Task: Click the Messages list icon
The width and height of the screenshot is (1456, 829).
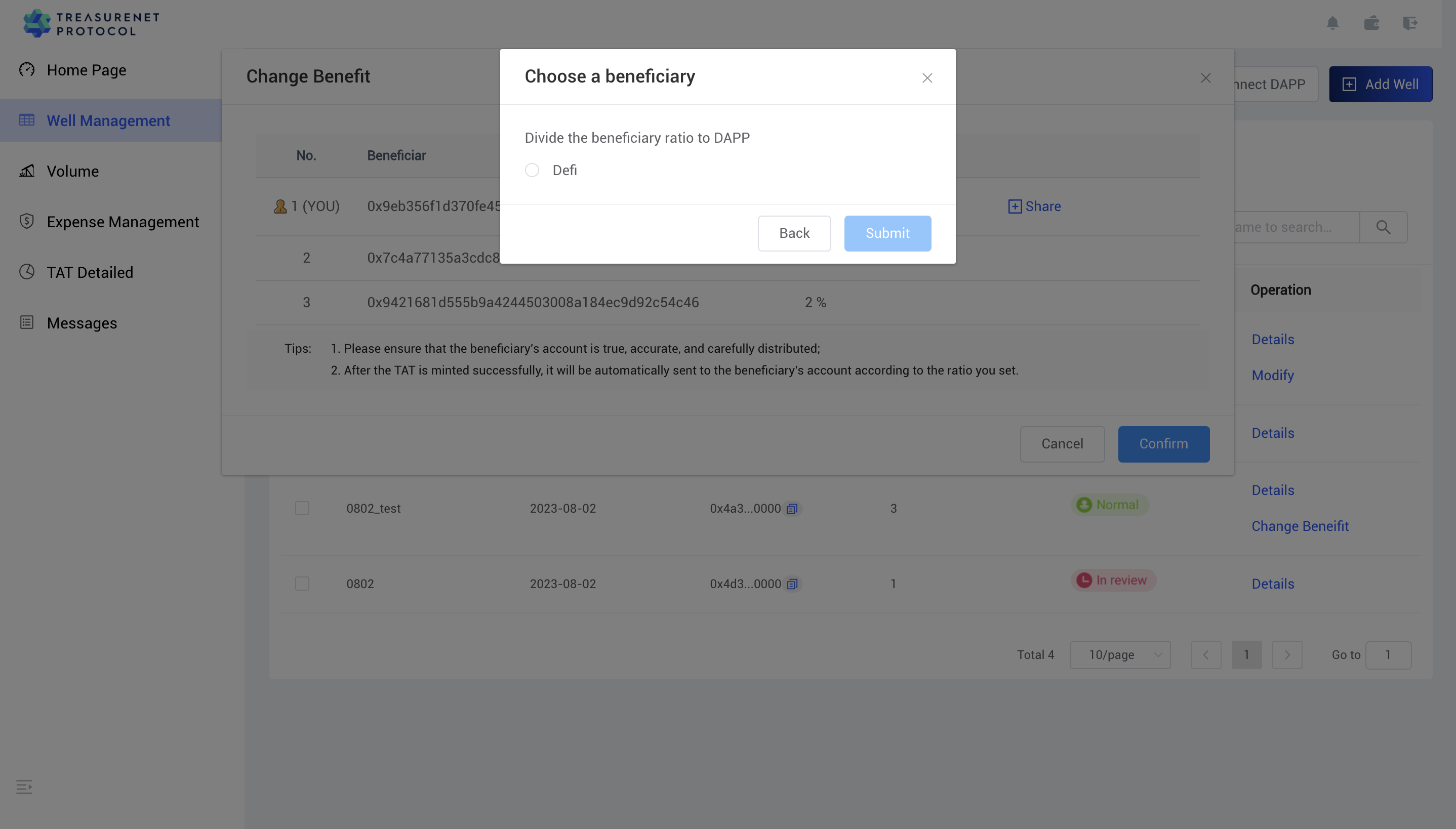Action: click(x=27, y=322)
